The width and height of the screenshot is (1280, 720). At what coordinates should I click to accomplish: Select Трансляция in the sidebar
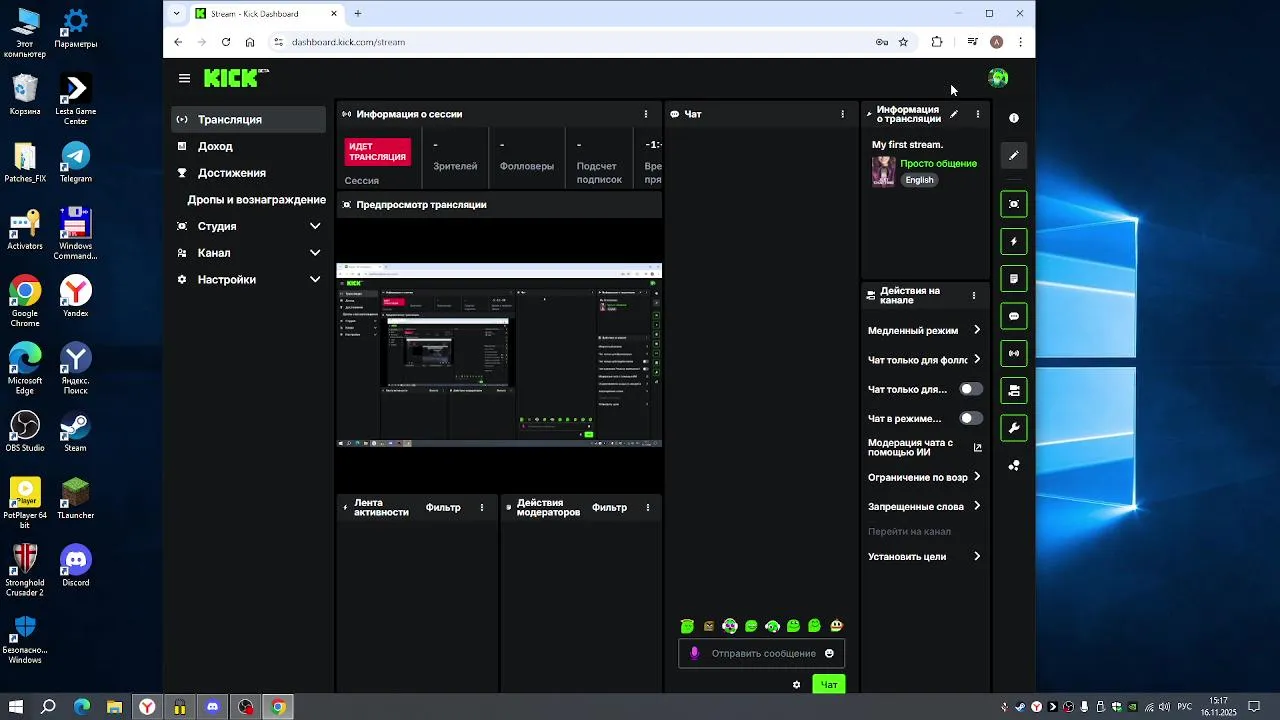(x=249, y=119)
